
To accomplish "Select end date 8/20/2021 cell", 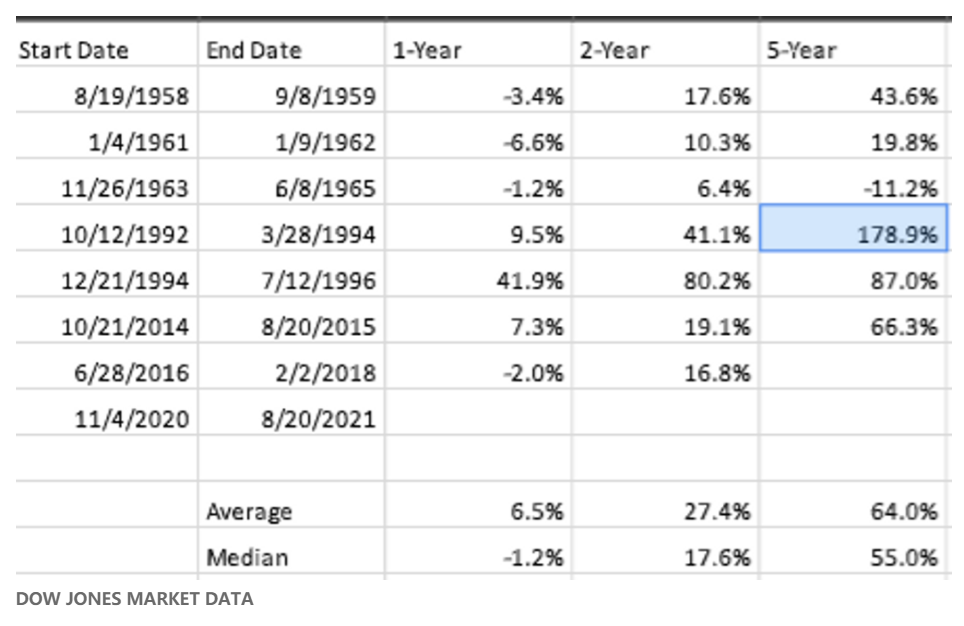I will click(319, 419).
